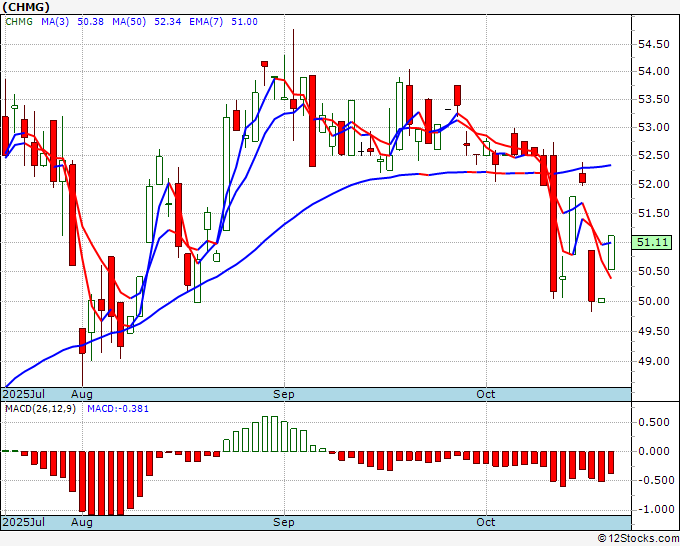Click the 0.500 MACD axis label
Viewport: 680px width, 546px height.
coord(654,422)
